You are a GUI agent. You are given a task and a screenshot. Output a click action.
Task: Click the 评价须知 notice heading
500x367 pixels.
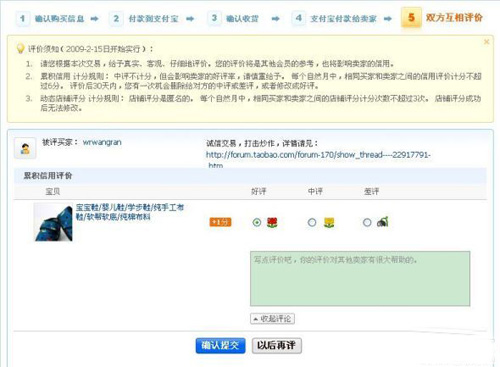90,49
